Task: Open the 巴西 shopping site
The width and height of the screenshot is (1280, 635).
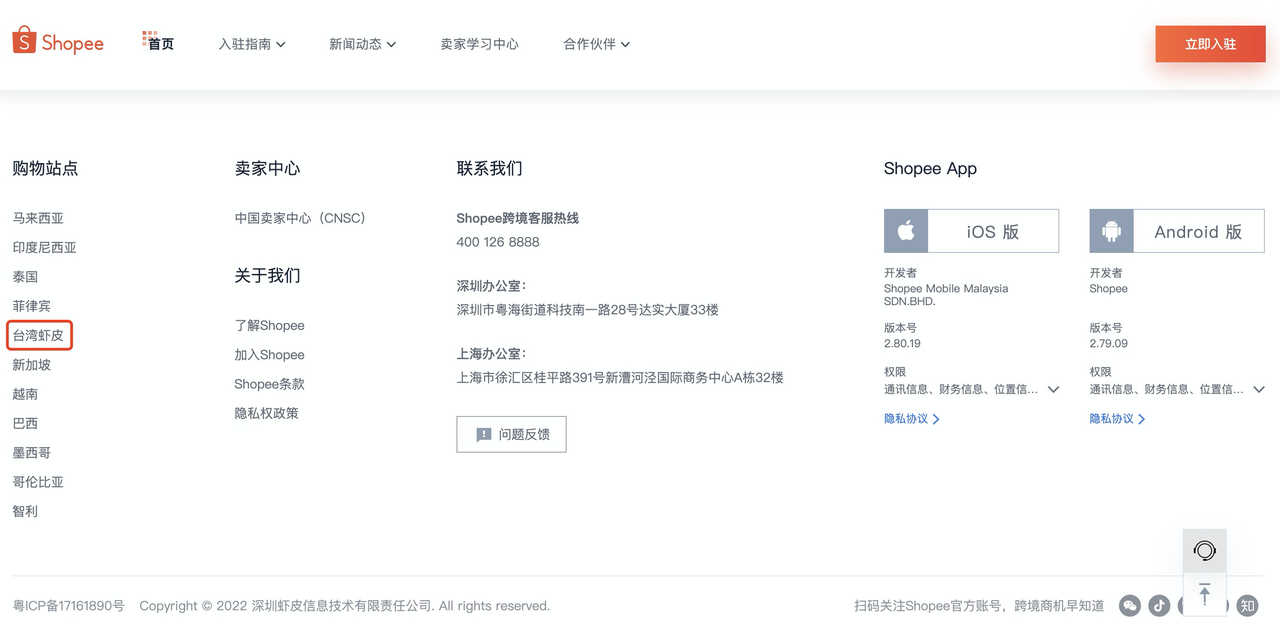Action: point(25,423)
